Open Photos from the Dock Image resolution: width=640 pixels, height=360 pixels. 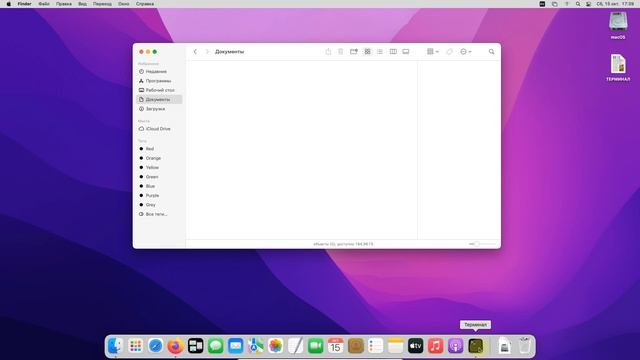[276, 346]
